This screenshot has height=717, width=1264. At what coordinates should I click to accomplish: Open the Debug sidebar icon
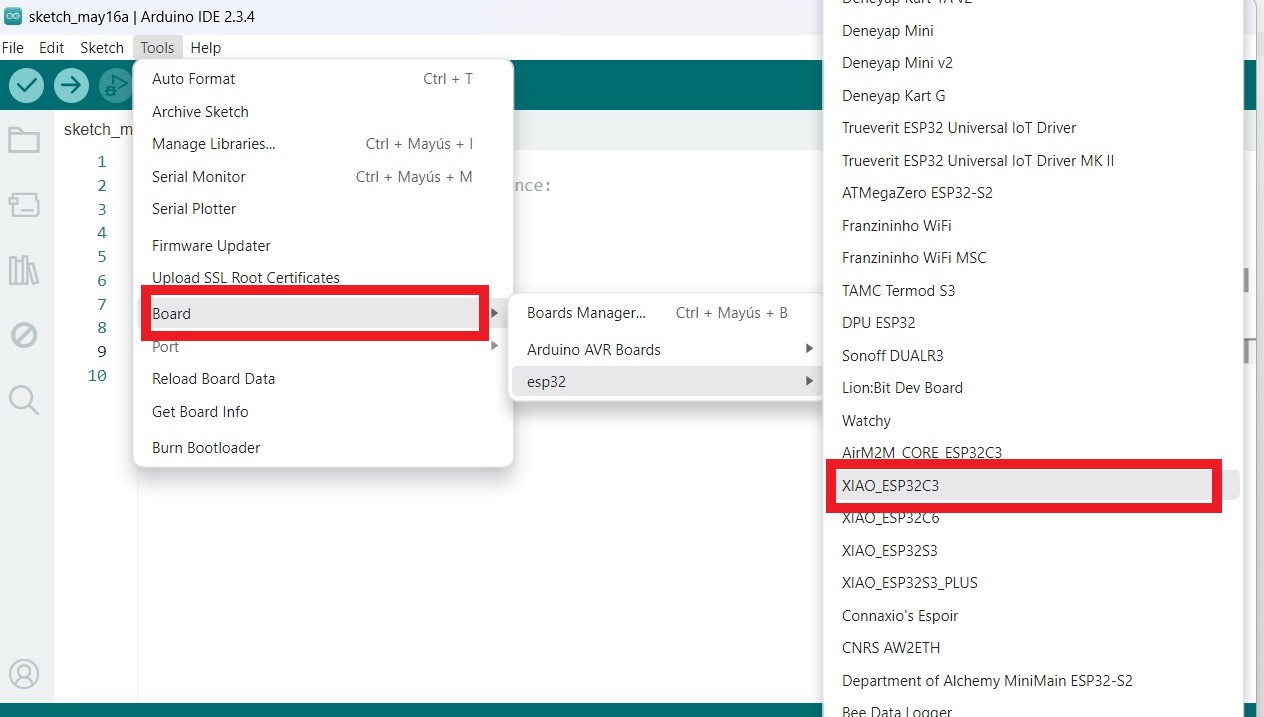tap(24, 335)
